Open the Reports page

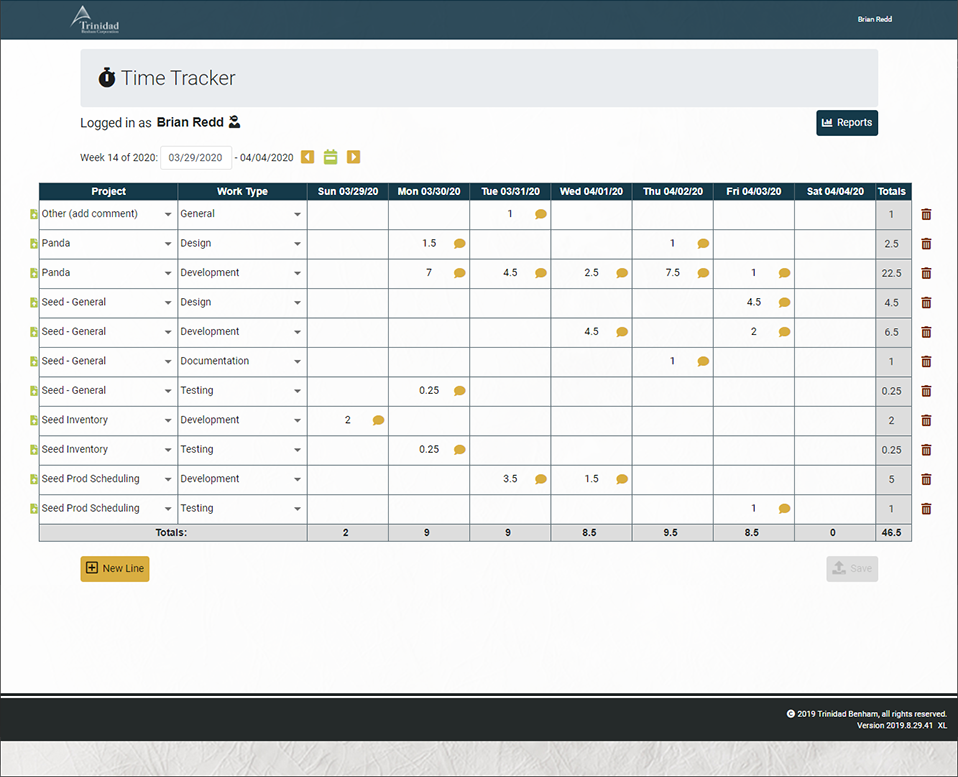point(847,123)
